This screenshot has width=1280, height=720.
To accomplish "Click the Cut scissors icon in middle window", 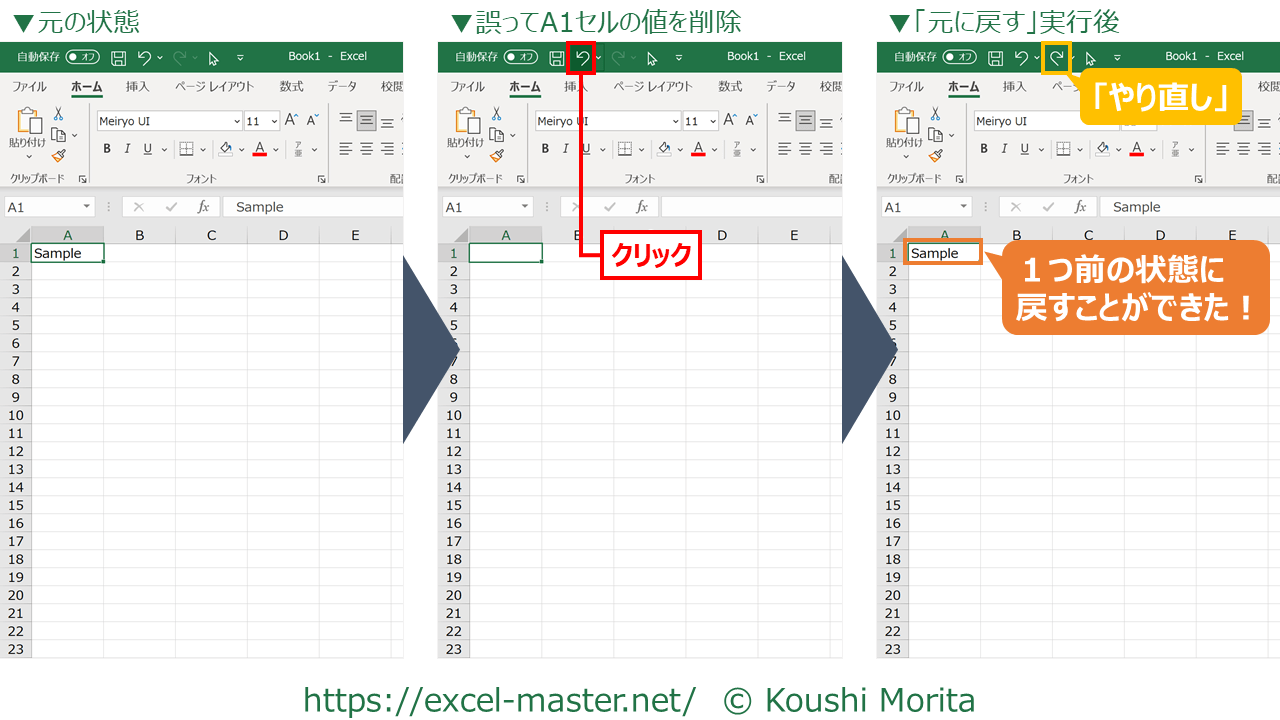I will pyautogui.click(x=497, y=114).
